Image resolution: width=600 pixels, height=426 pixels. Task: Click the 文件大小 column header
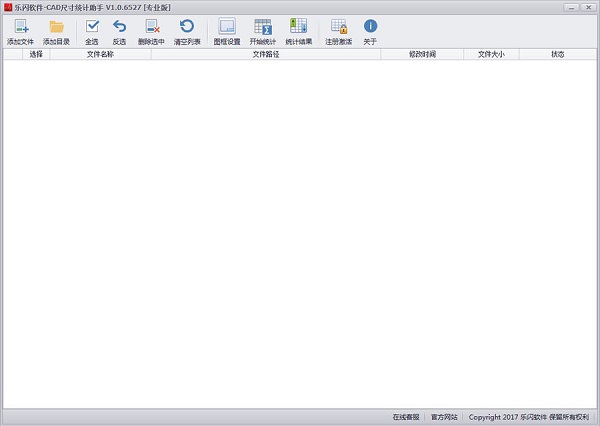(491, 54)
